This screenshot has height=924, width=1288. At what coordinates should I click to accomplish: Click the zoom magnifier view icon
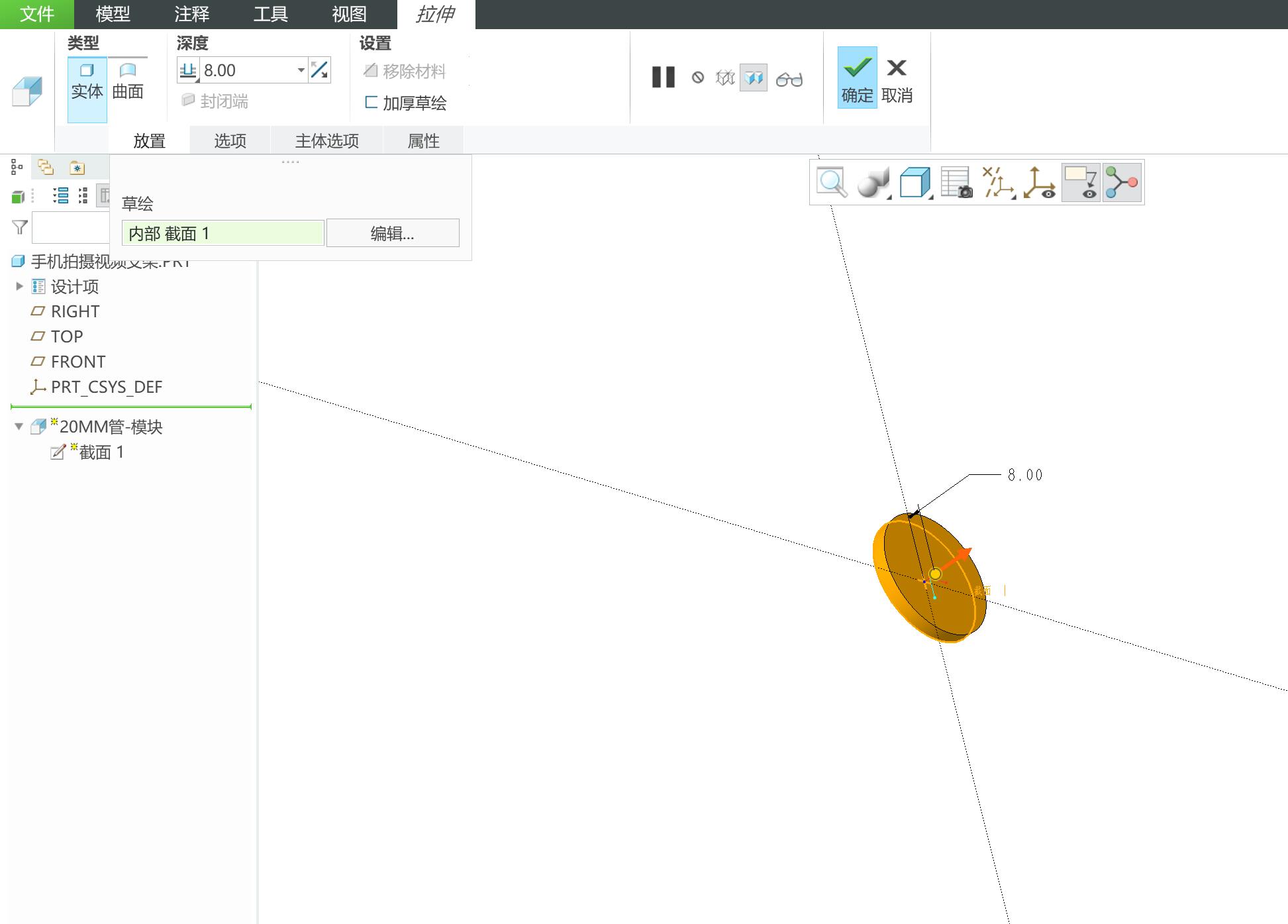point(832,182)
